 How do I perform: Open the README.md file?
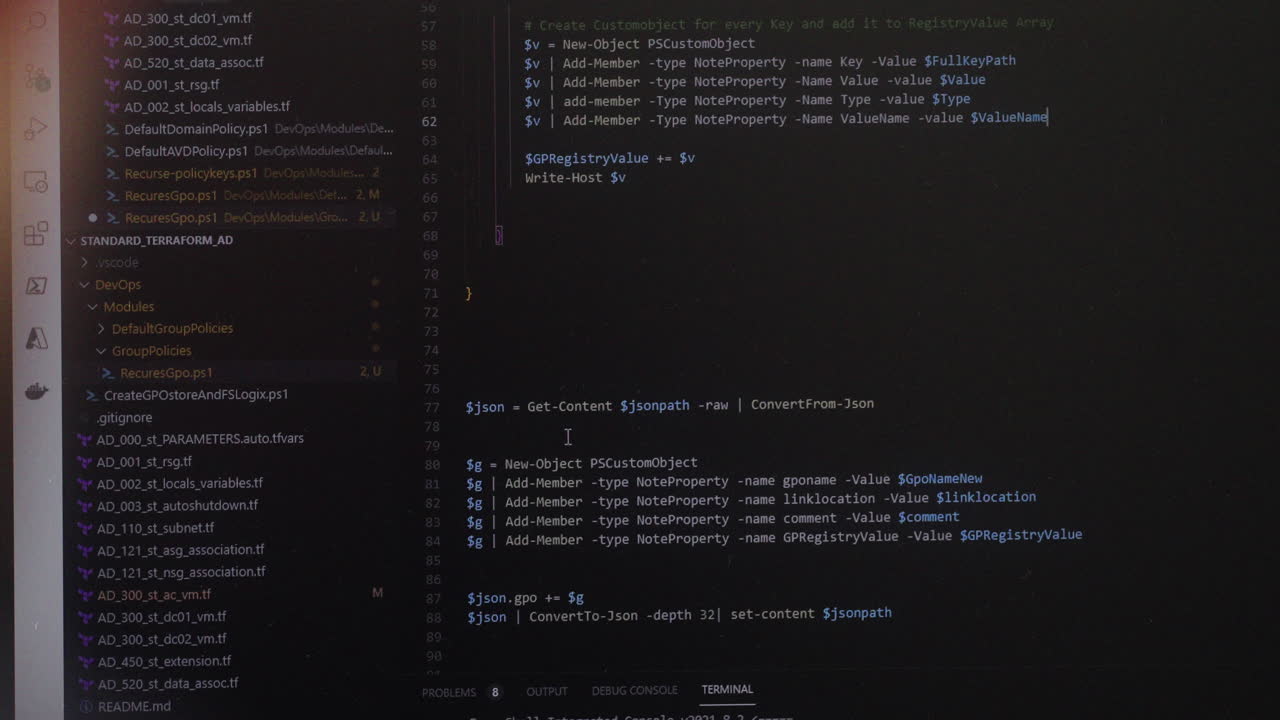133,706
